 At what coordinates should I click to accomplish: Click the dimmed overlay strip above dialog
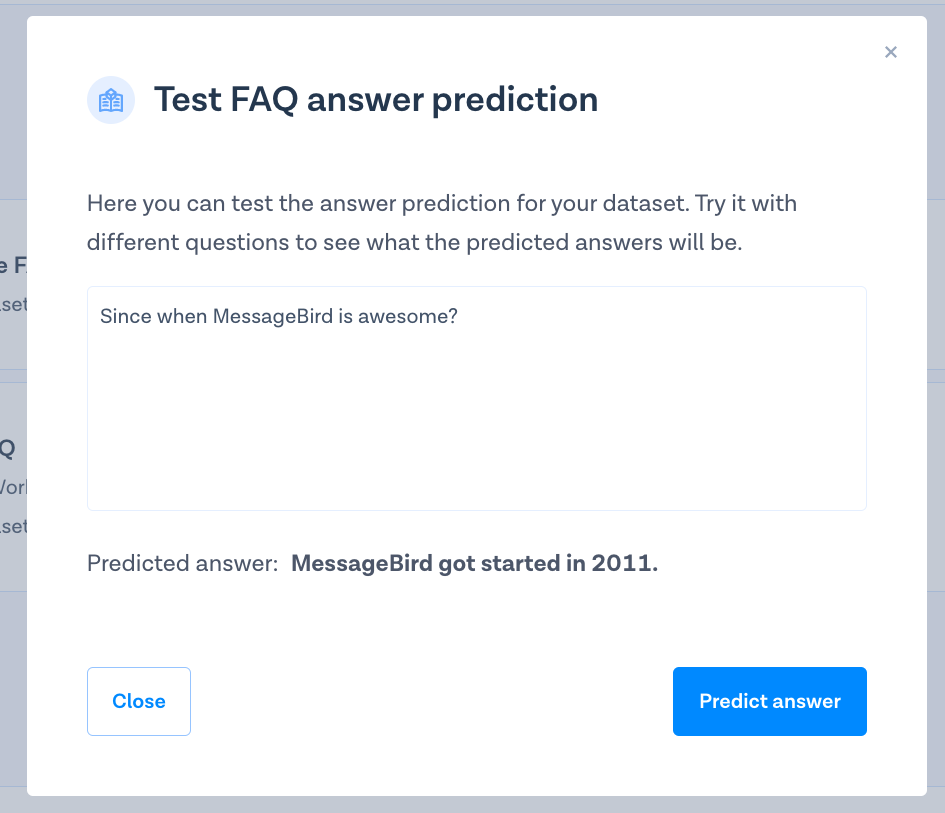(x=472, y=7)
